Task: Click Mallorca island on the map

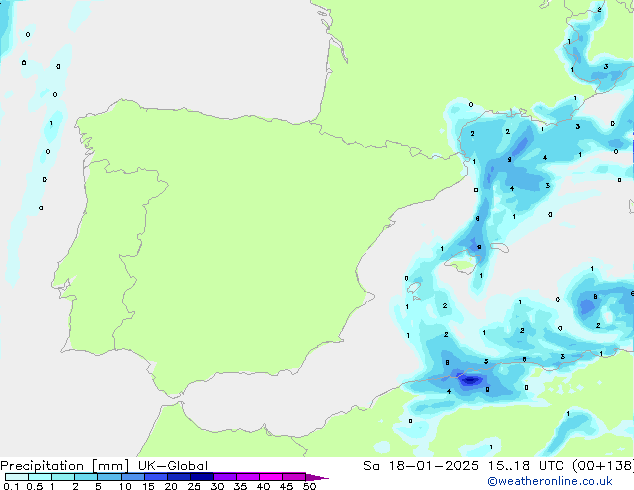Action: pyautogui.click(x=461, y=265)
